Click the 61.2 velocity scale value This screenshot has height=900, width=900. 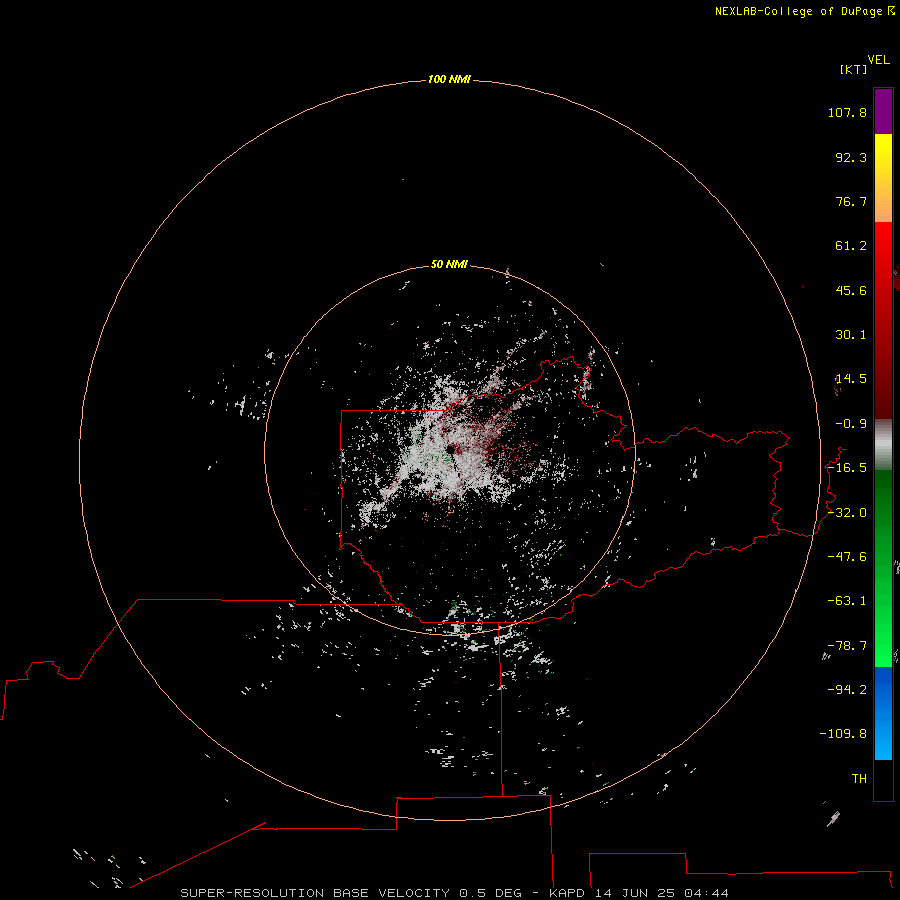click(851, 246)
